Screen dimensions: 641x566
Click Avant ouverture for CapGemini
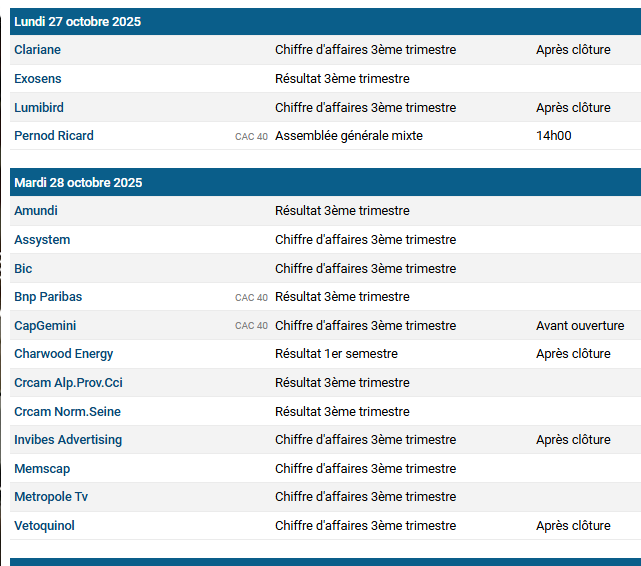[580, 326]
